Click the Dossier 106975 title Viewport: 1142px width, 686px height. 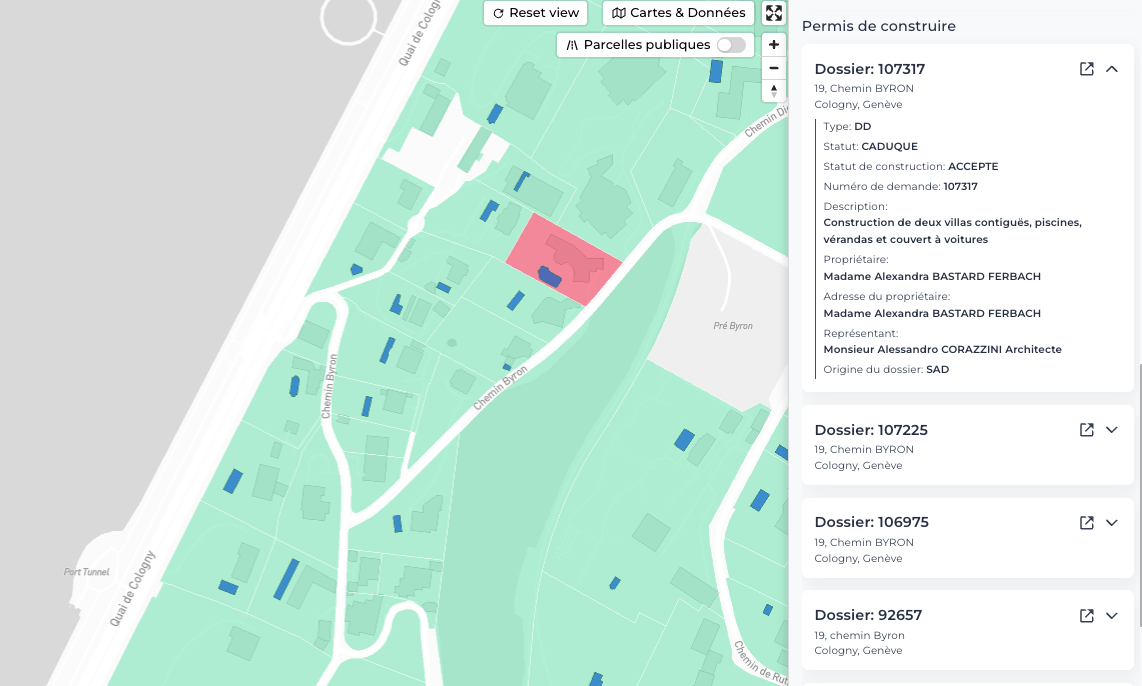870,522
